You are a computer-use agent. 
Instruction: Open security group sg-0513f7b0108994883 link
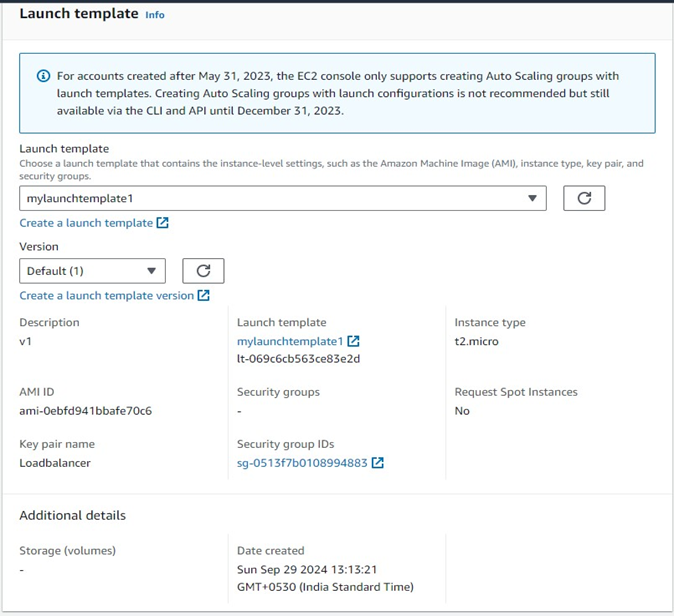click(x=302, y=463)
